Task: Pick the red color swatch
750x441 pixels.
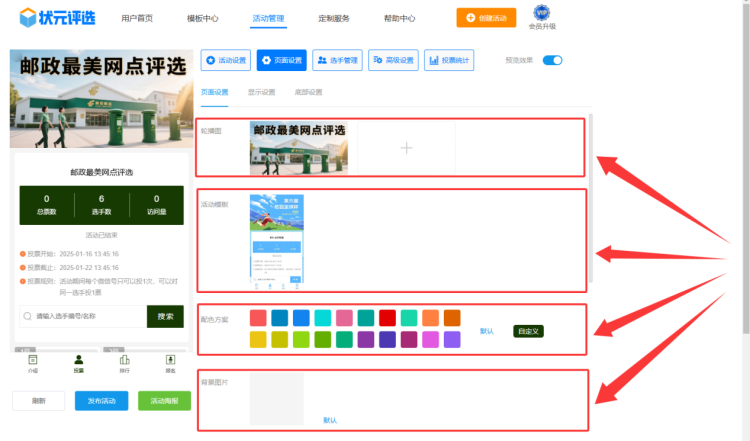Action: tap(387, 318)
